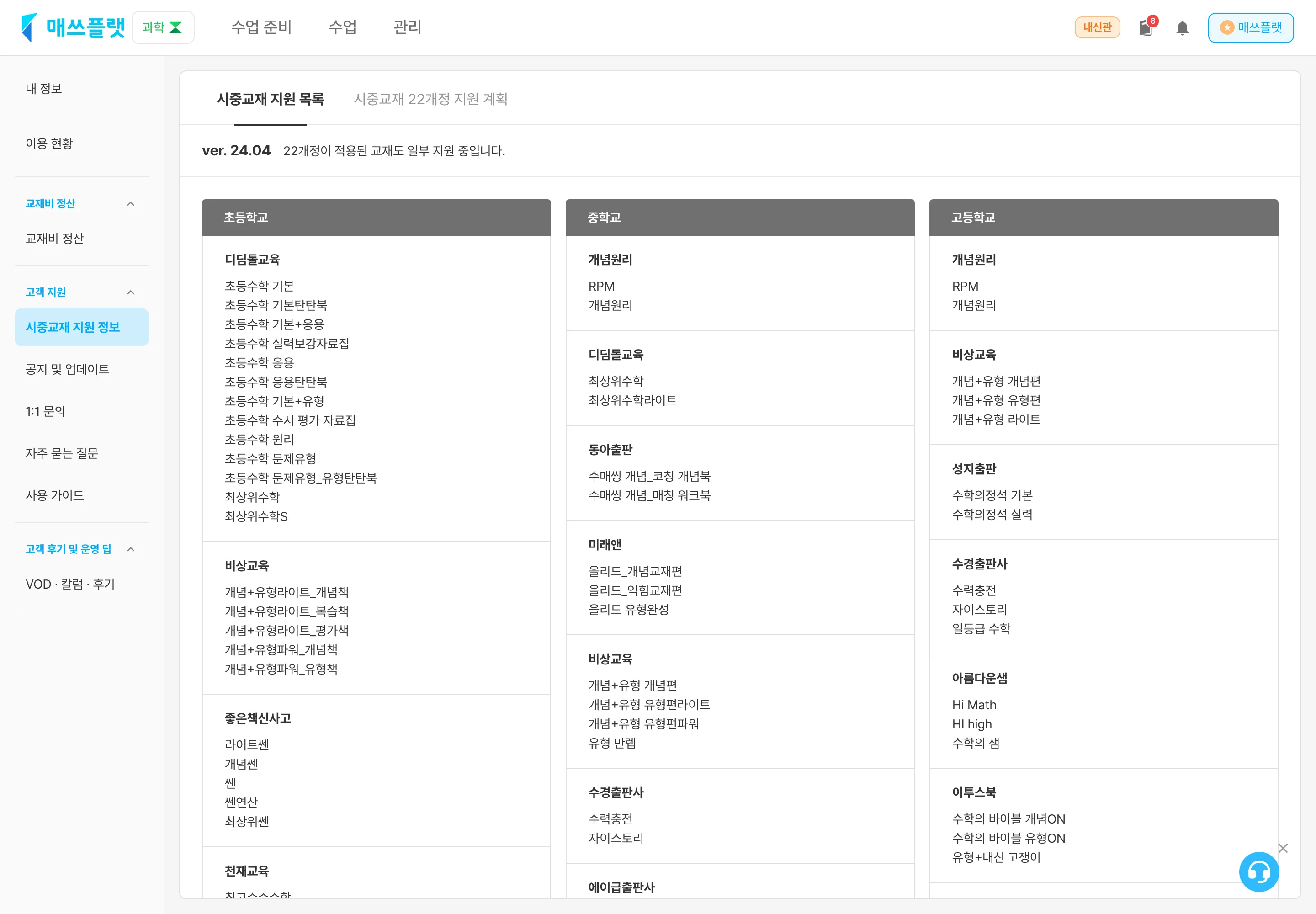The width and height of the screenshot is (1316, 914).
Task: Click 개념+유형라이트_복습책 entry
Action: click(287, 611)
